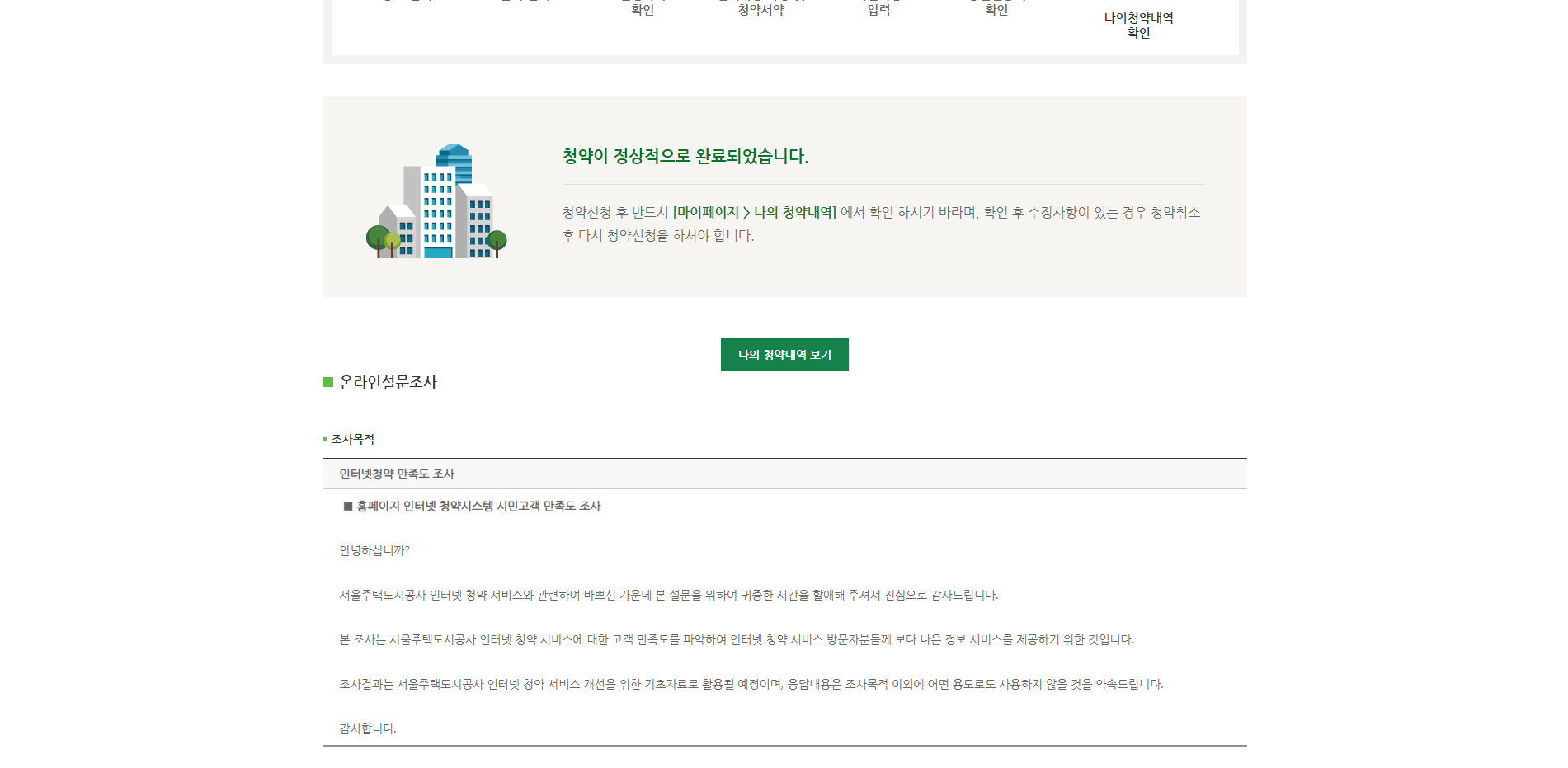This screenshot has height=768, width=1568.
Task: Select the 온라인설문조사 section heading
Action: (x=389, y=381)
